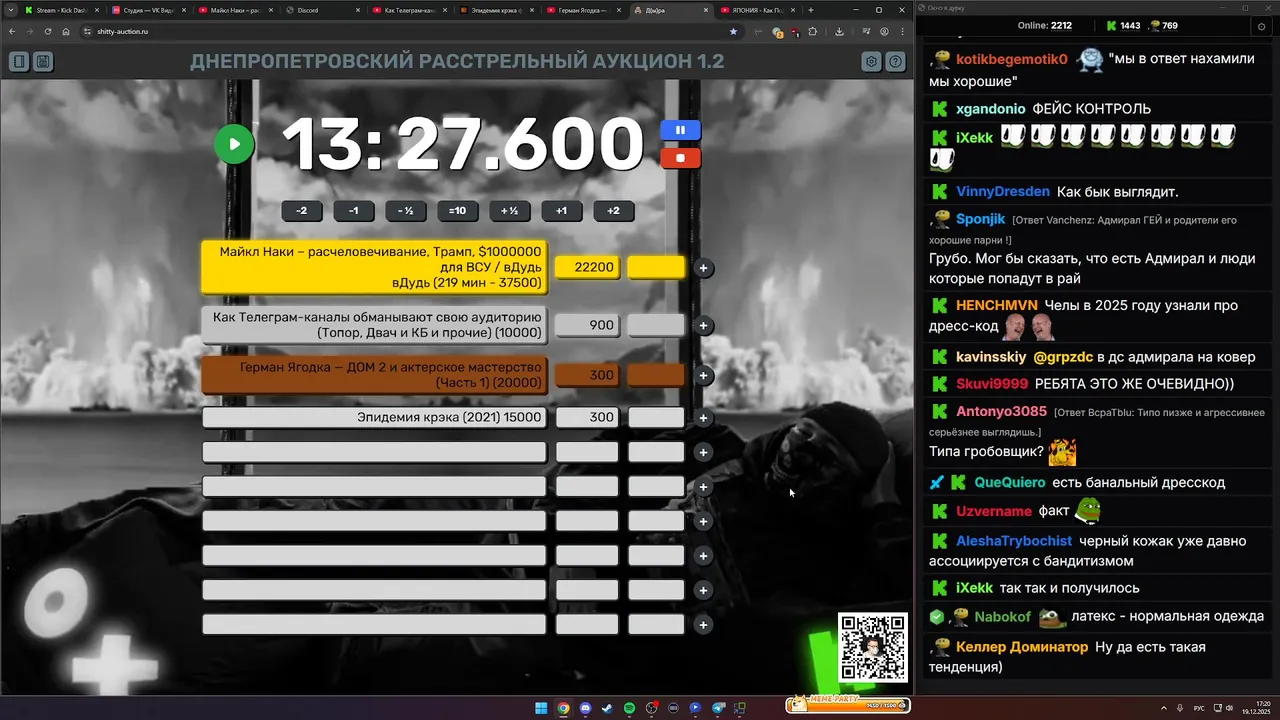
Task: Subtract half a minute with -½ button
Action: coord(405,211)
